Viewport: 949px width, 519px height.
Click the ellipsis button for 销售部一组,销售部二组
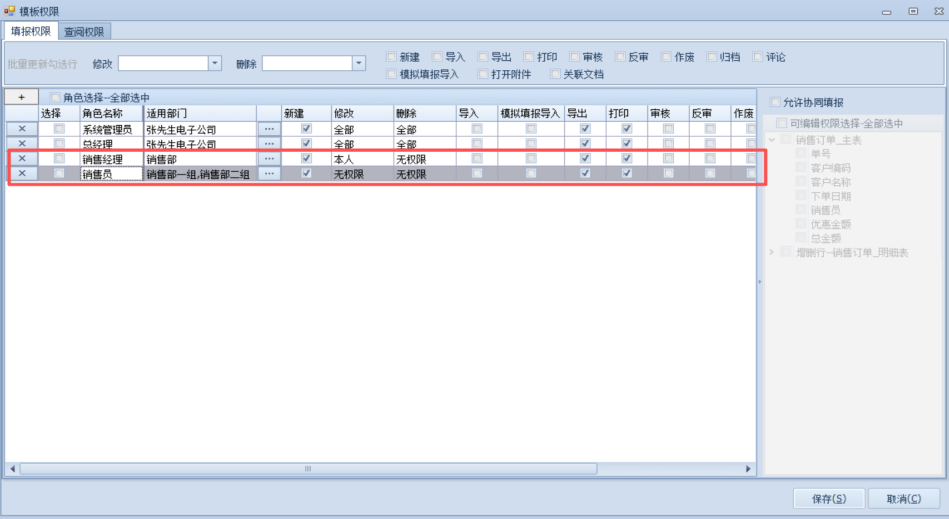pyautogui.click(x=268, y=174)
